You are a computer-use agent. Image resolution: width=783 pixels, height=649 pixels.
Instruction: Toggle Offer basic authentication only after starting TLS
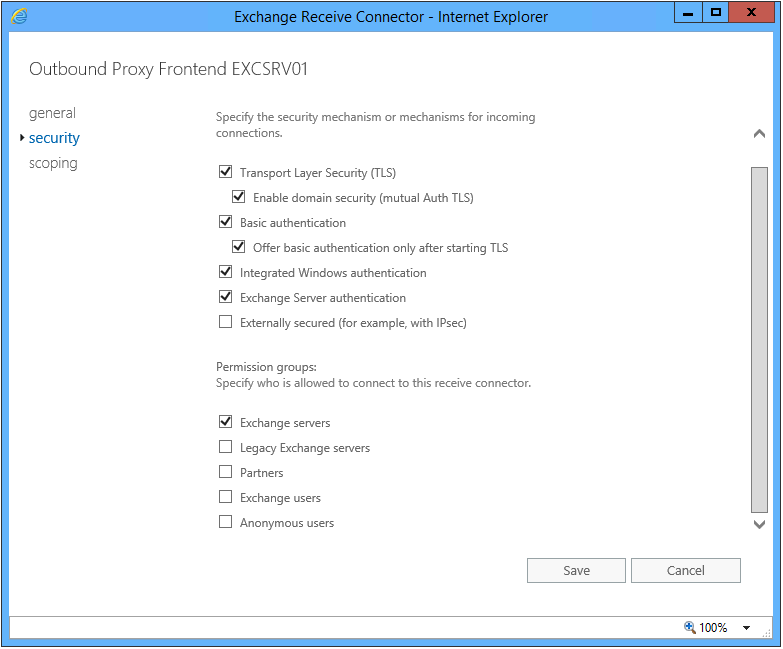[239, 247]
